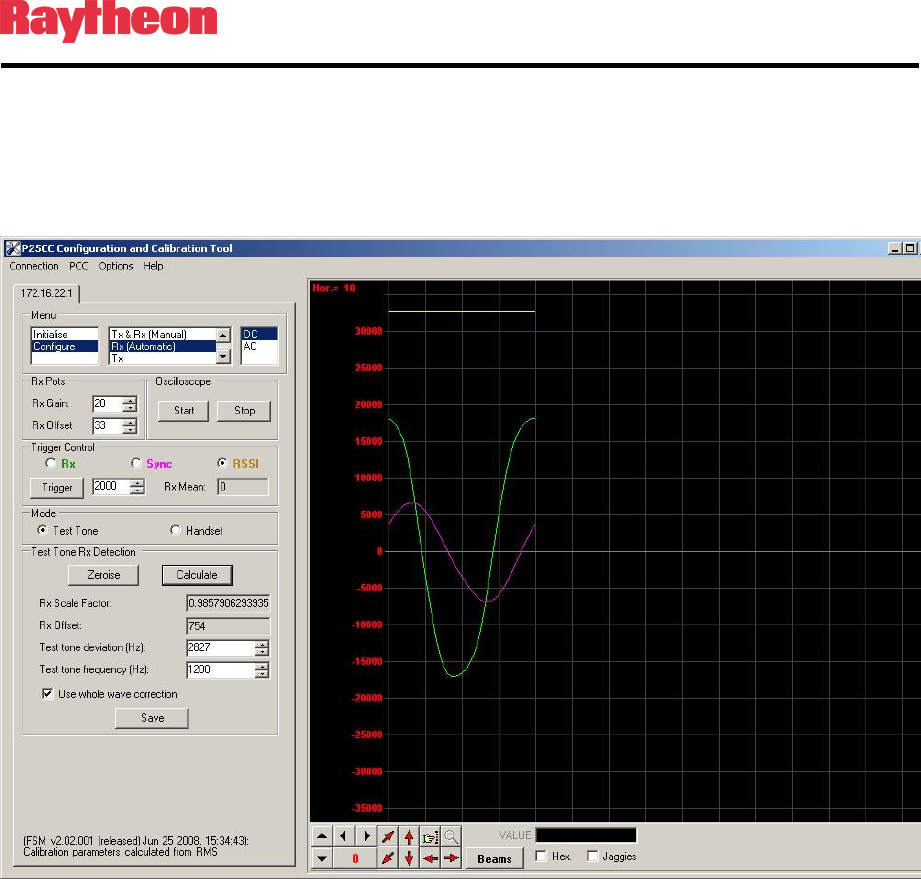The width and height of the screenshot is (921, 879).
Task: Enable the Jaggies checkbox
Action: point(593,856)
